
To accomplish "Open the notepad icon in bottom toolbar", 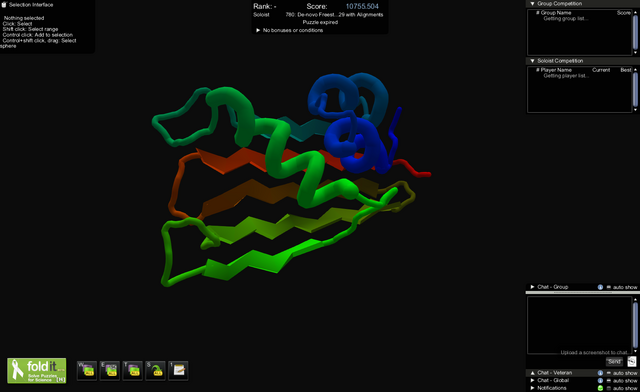I will pyautogui.click(x=178, y=370).
